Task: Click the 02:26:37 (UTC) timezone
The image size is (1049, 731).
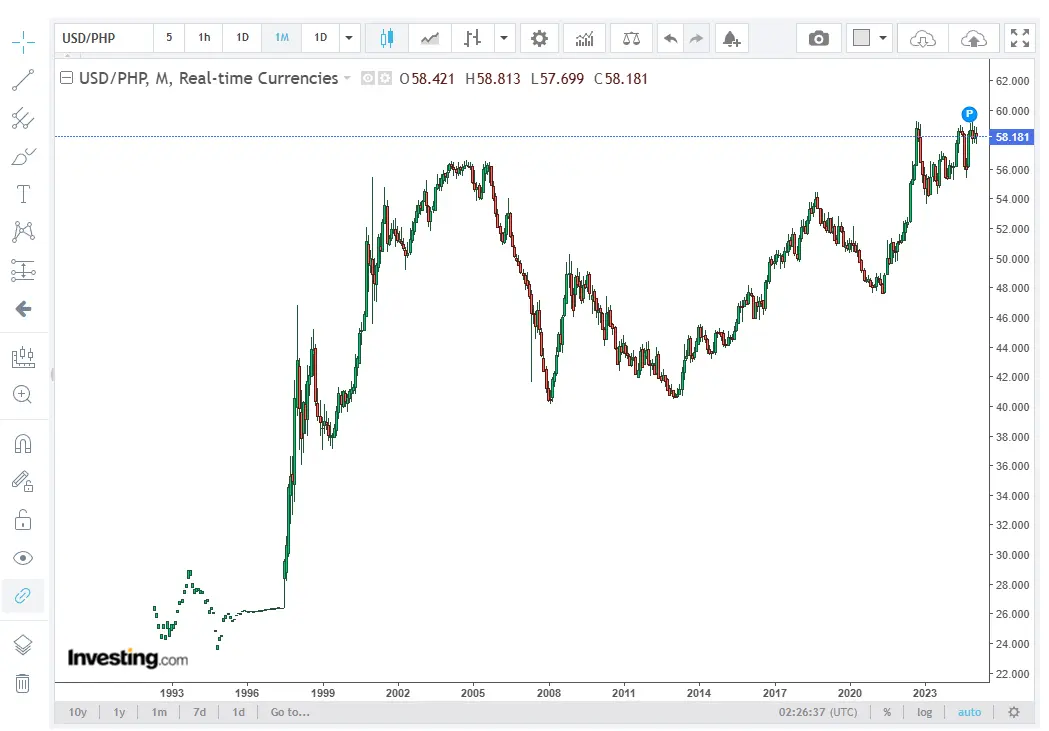Action: [818, 712]
